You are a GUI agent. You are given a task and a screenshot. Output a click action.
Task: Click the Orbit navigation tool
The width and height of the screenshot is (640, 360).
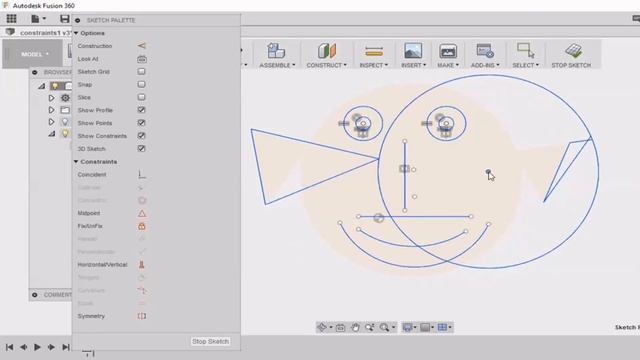(322, 327)
